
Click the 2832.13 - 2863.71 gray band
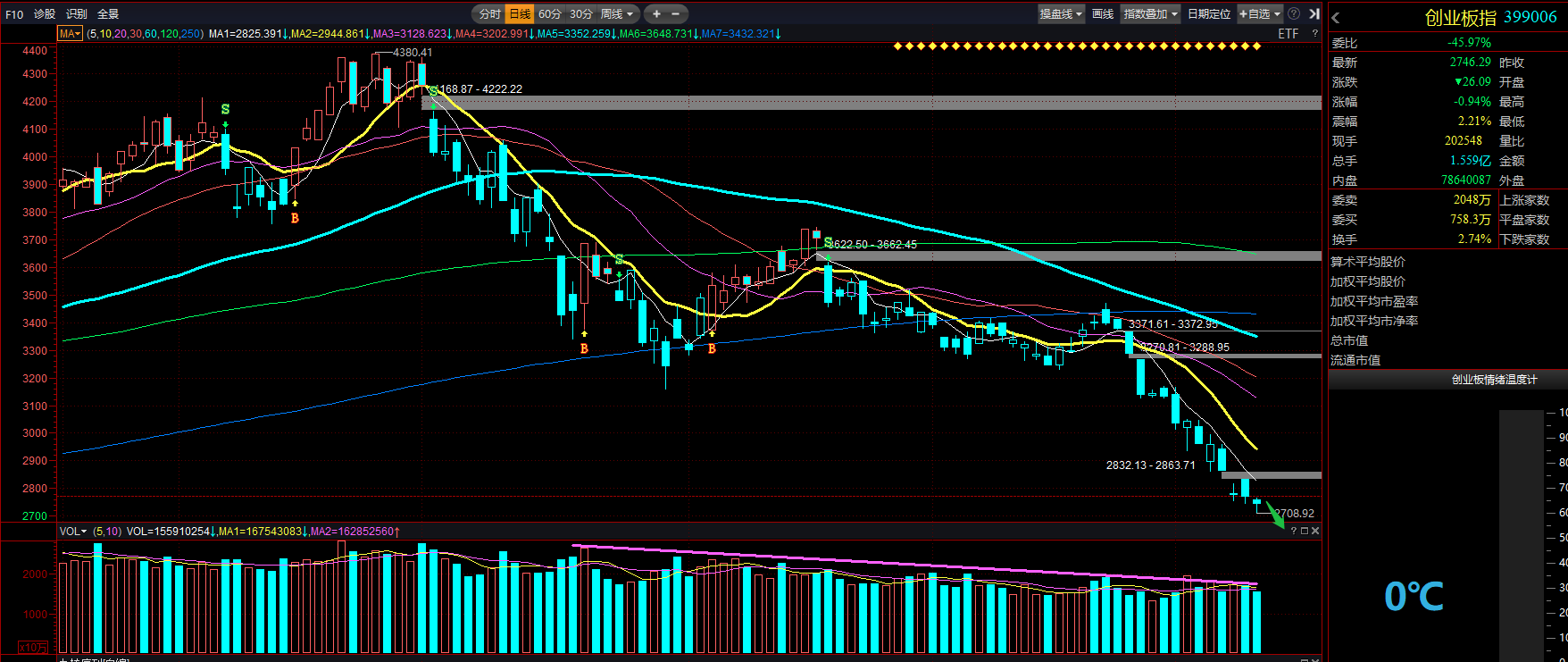tap(1272, 475)
